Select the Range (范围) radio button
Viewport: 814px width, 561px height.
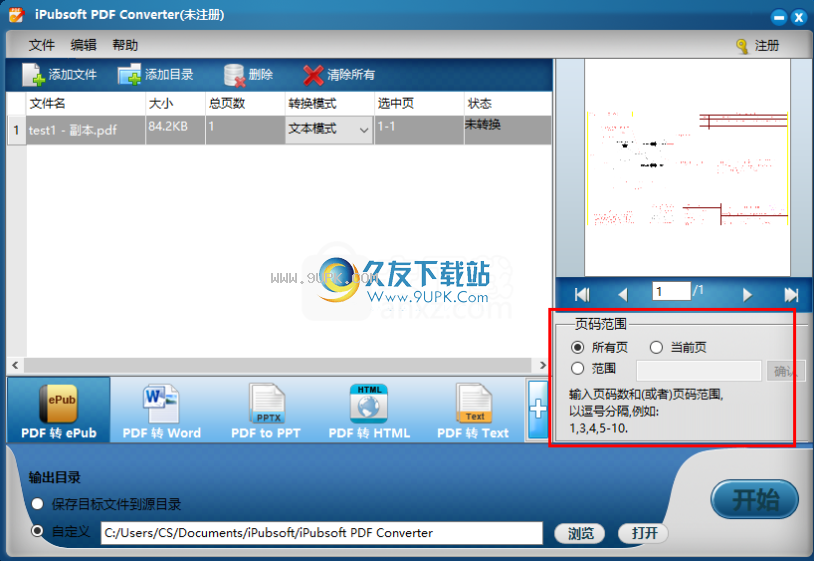click(x=577, y=368)
